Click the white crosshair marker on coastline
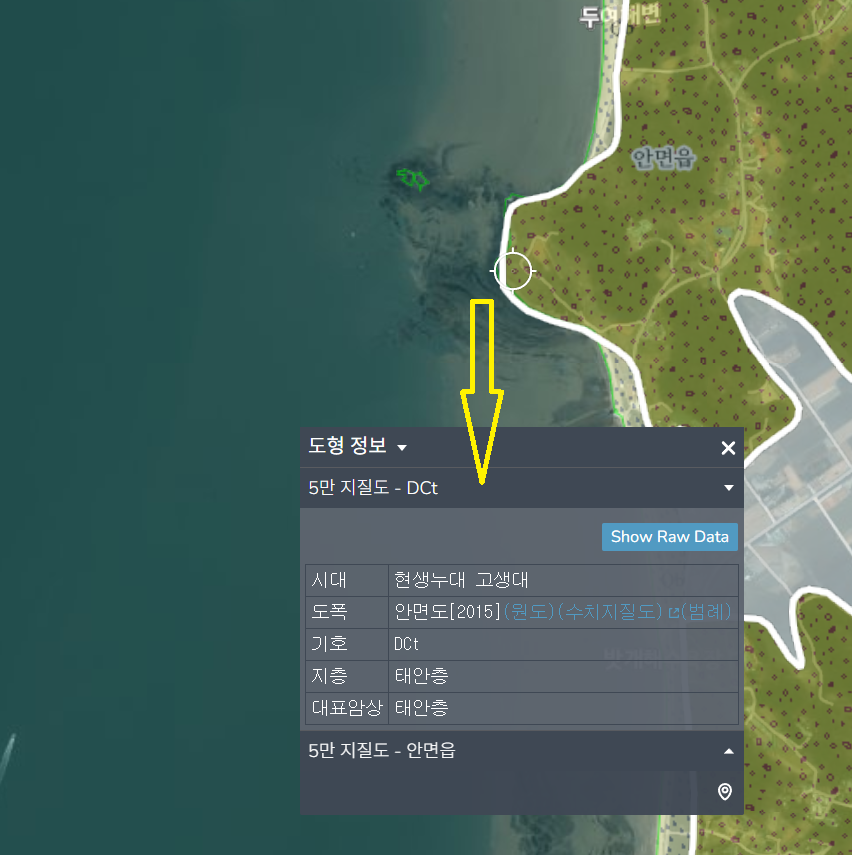Viewport: 852px width, 855px height. [x=513, y=270]
